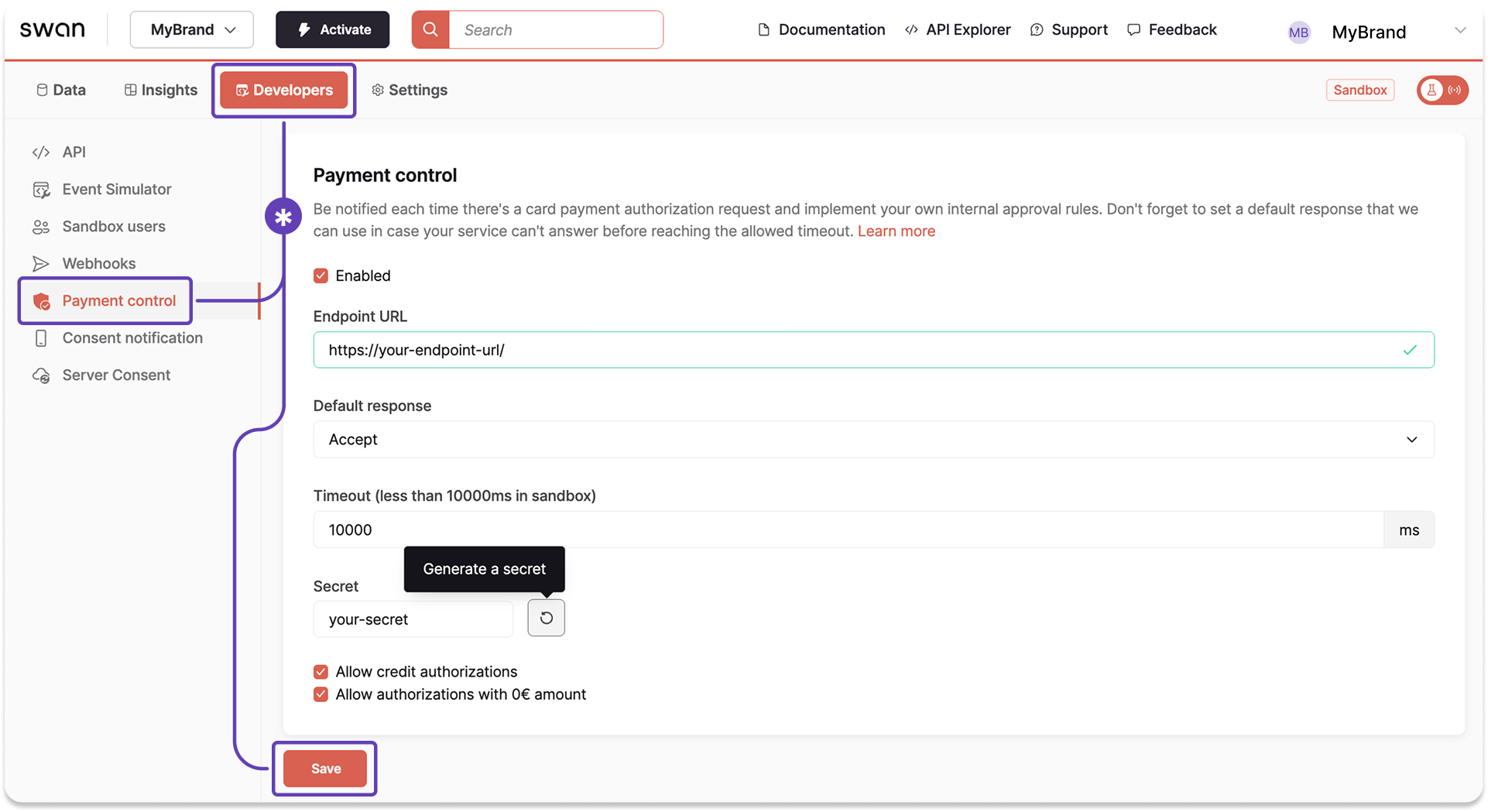The height and width of the screenshot is (812, 1488).
Task: Disable Allow credit authorizations
Action: point(321,671)
